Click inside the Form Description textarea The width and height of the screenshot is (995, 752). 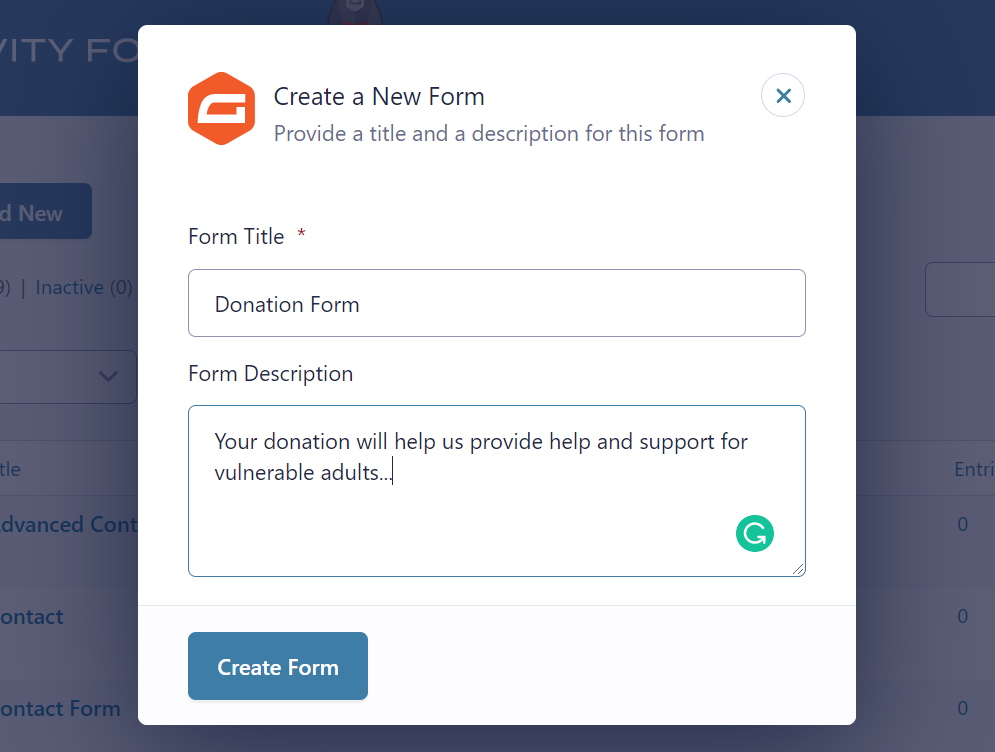coord(497,491)
